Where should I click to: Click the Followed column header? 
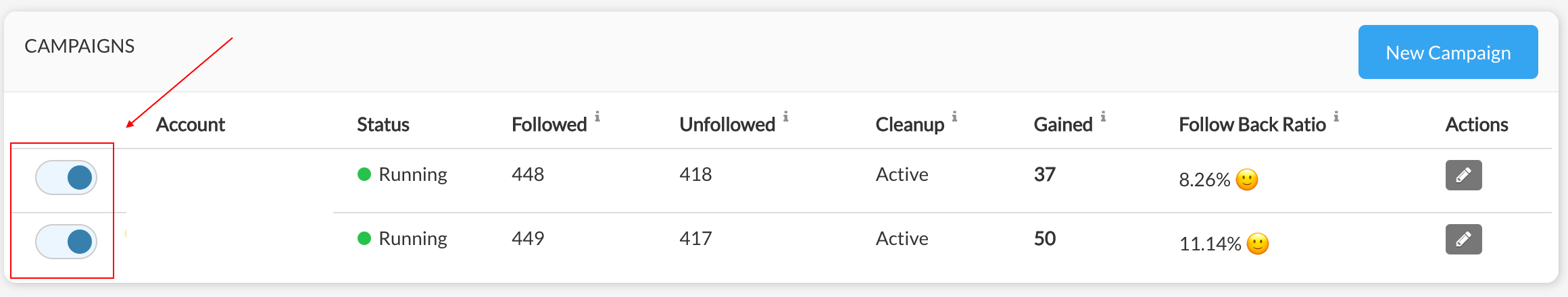[x=549, y=124]
